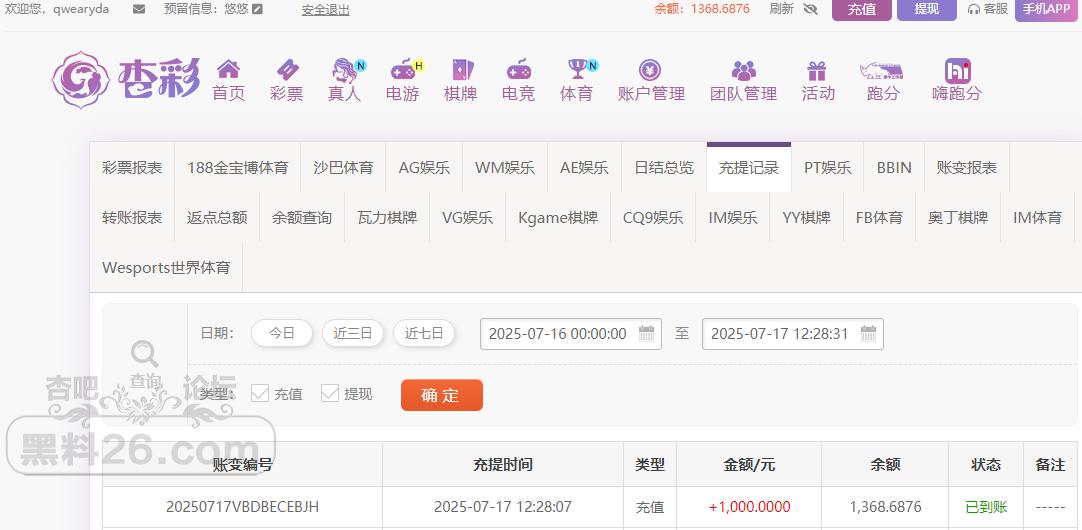Toggle the 充值 type checkbox

(x=259, y=393)
